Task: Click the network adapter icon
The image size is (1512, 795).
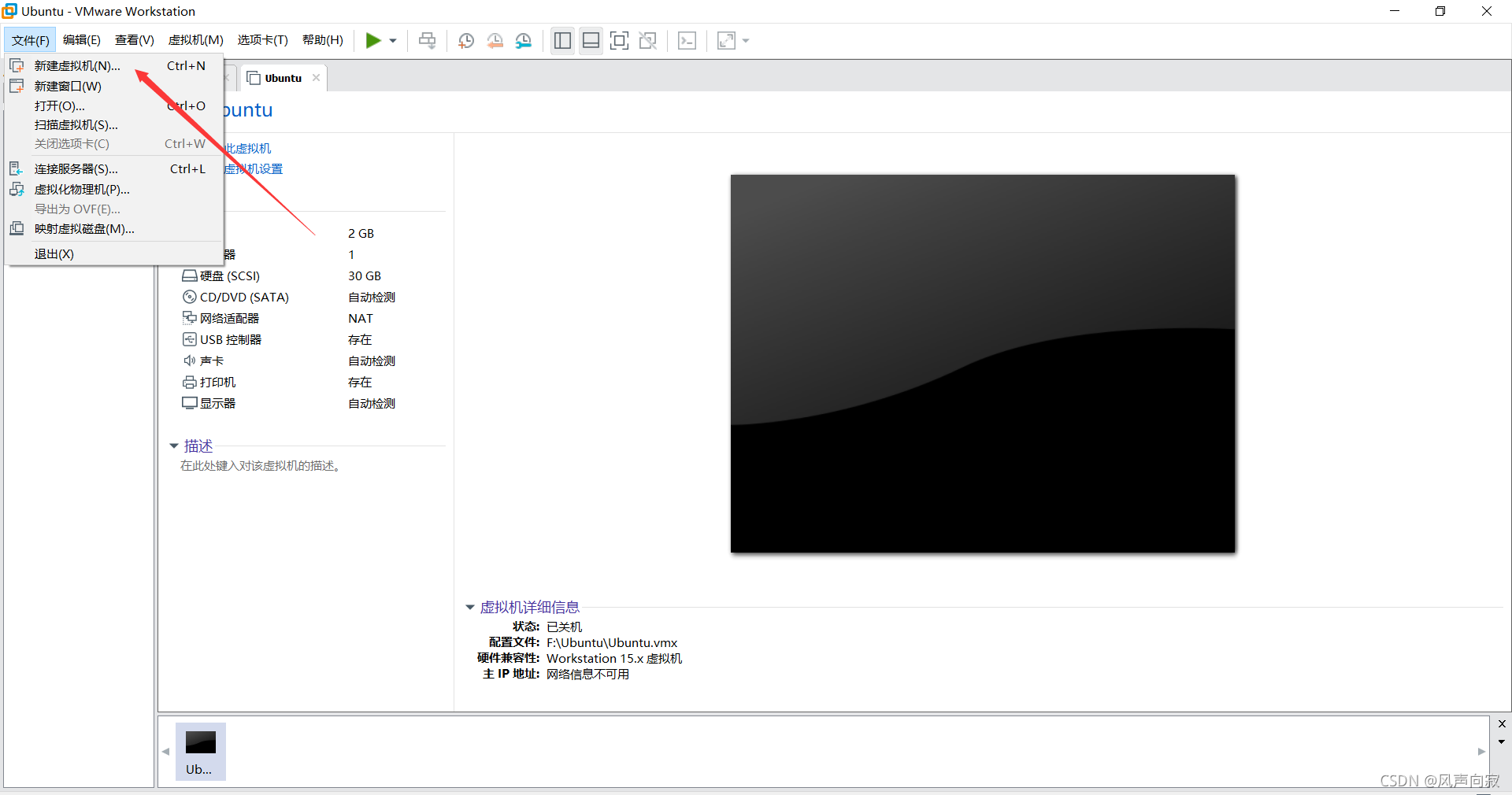Action: click(189, 318)
